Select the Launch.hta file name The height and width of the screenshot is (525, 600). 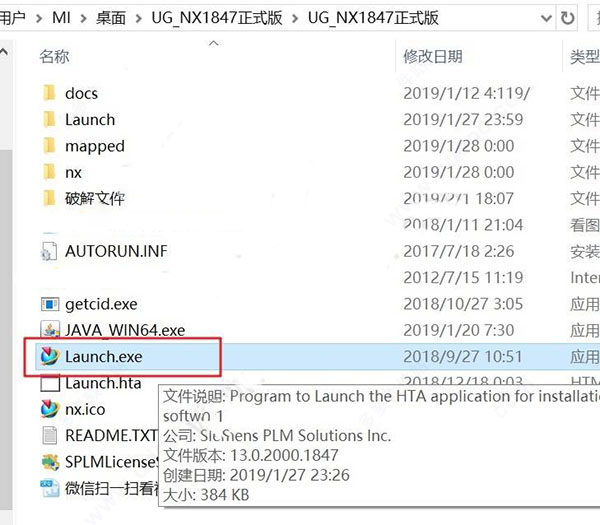pyautogui.click(x=103, y=383)
